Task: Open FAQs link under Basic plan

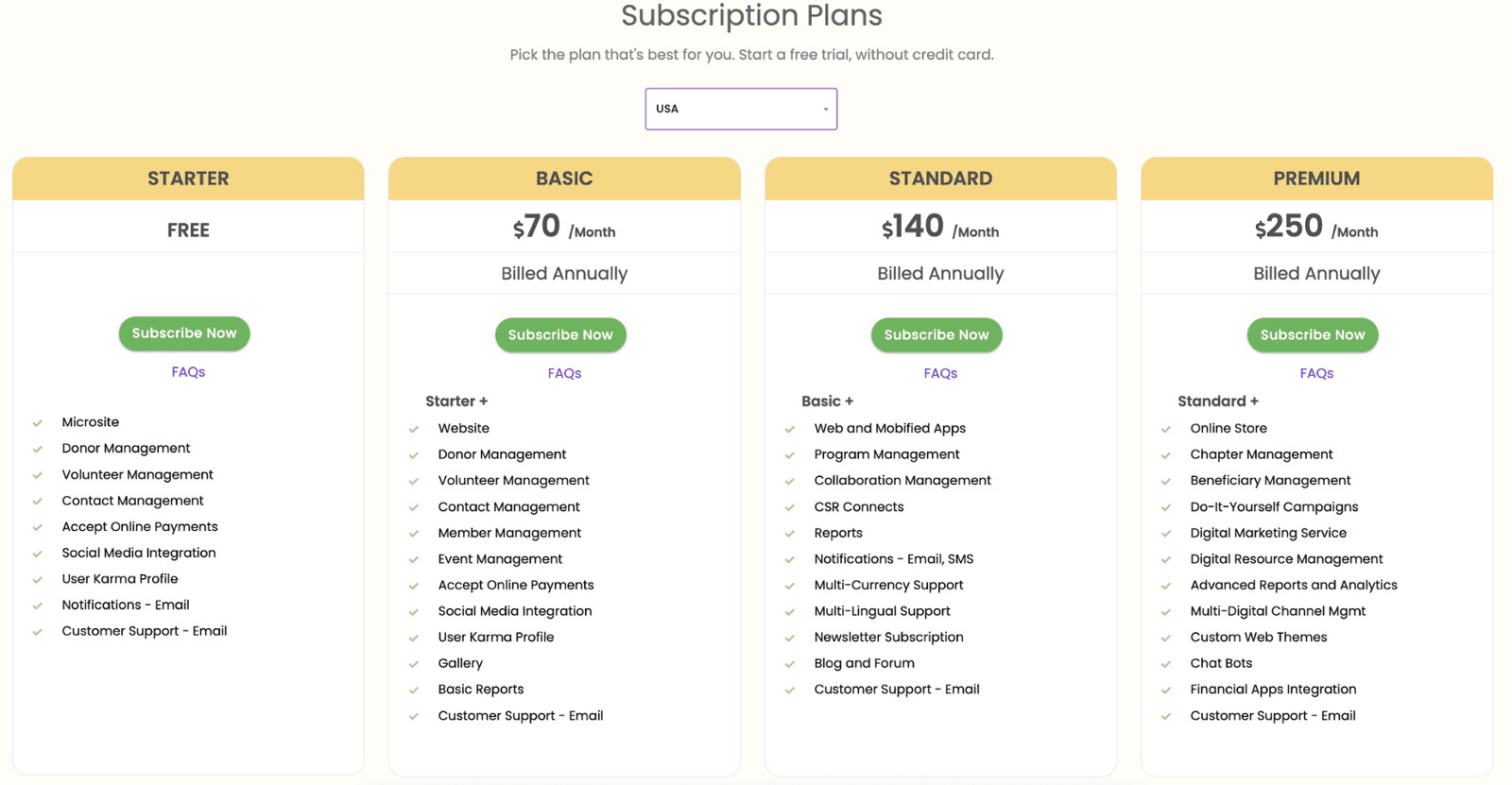Action: pos(564,374)
